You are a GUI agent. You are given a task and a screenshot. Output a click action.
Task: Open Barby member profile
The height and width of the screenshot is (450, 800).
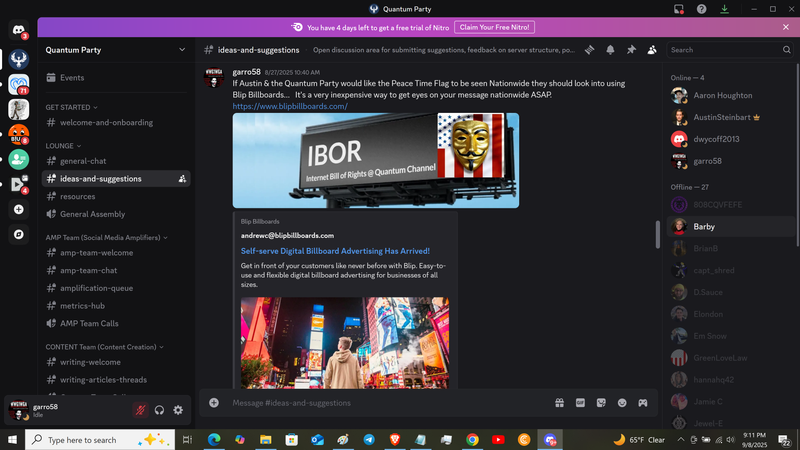point(731,227)
